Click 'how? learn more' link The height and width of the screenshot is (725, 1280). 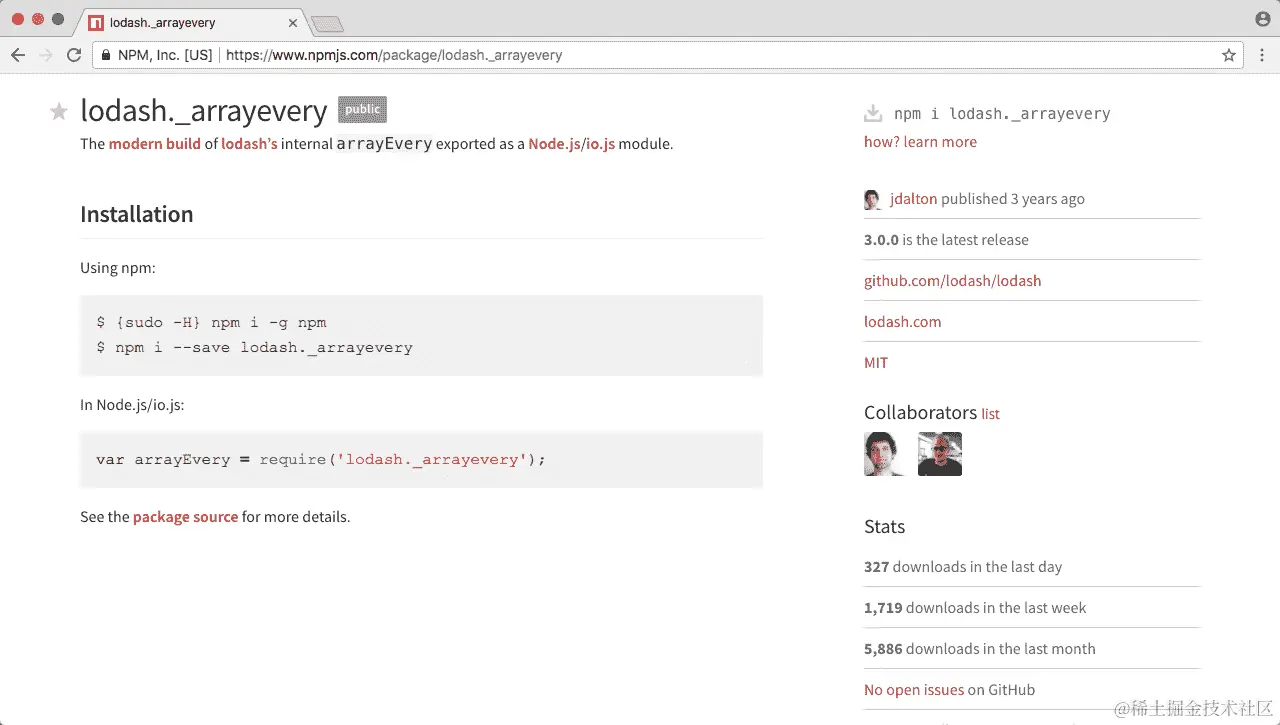pos(920,142)
